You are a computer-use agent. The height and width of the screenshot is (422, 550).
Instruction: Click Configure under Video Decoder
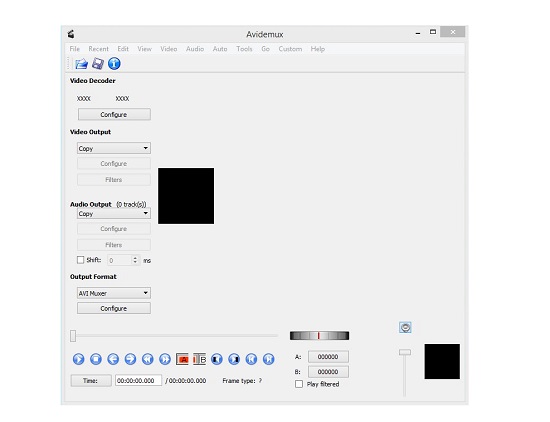[114, 114]
